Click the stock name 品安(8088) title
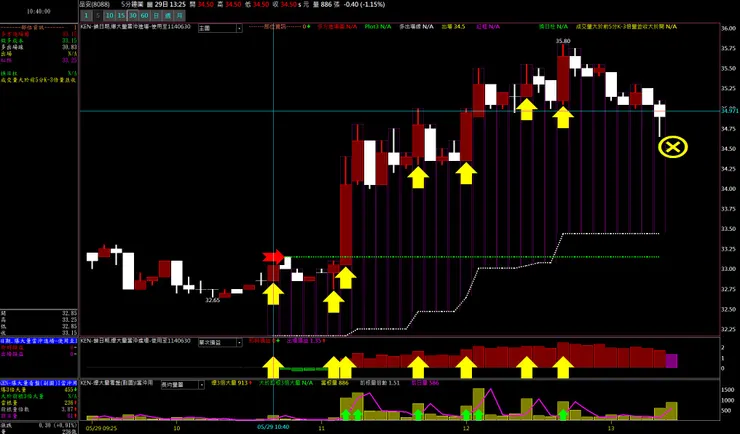Image resolution: width=740 pixels, height=434 pixels. click(92, 4)
